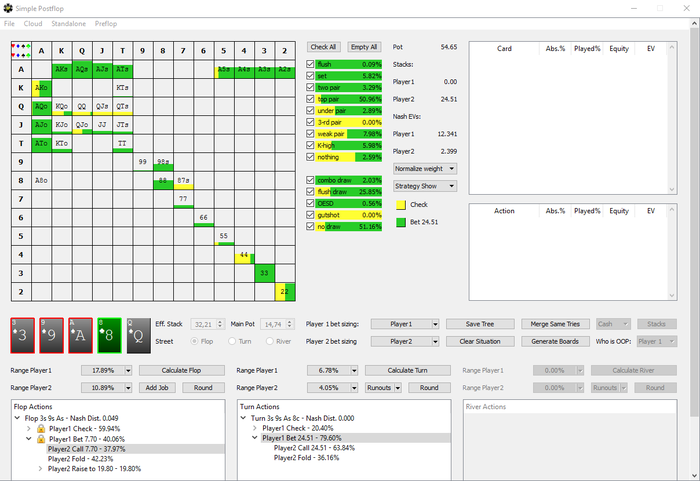Click the green Bet 24.51 color swatch
Viewport: 700px width, 481px height.
point(401,222)
